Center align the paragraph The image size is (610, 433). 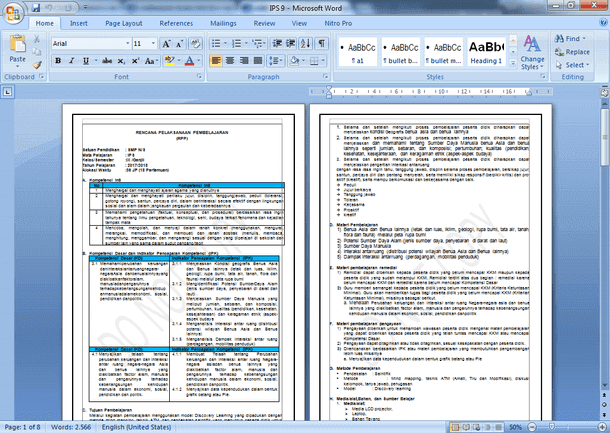point(230,61)
